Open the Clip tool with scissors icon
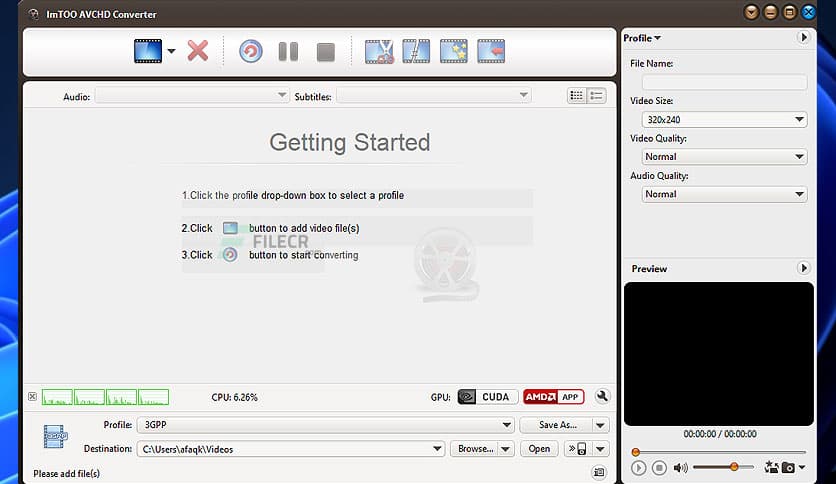This screenshot has width=836, height=484. 379,52
